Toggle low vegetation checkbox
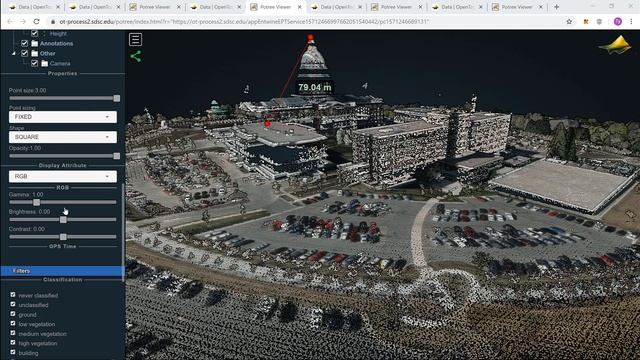 tap(13, 324)
